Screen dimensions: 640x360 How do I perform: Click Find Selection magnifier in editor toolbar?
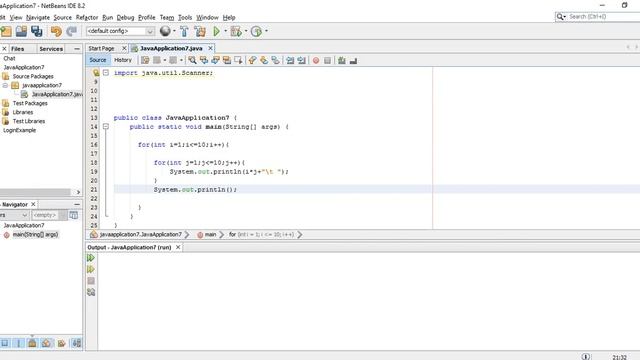point(192,60)
